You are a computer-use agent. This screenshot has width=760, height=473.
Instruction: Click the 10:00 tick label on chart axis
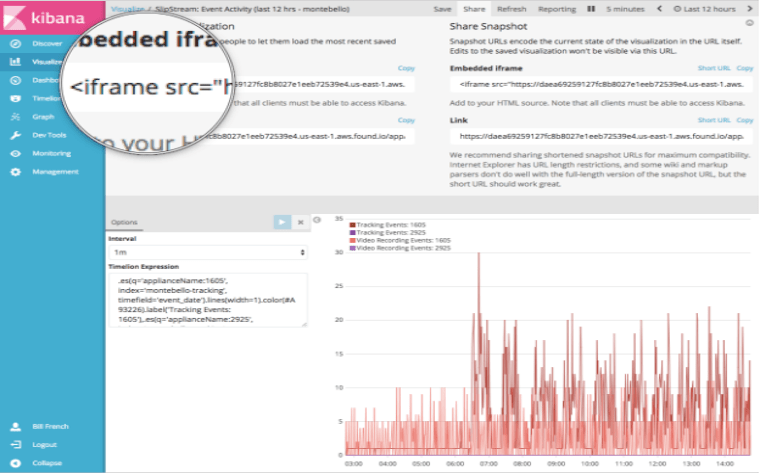coord(589,464)
